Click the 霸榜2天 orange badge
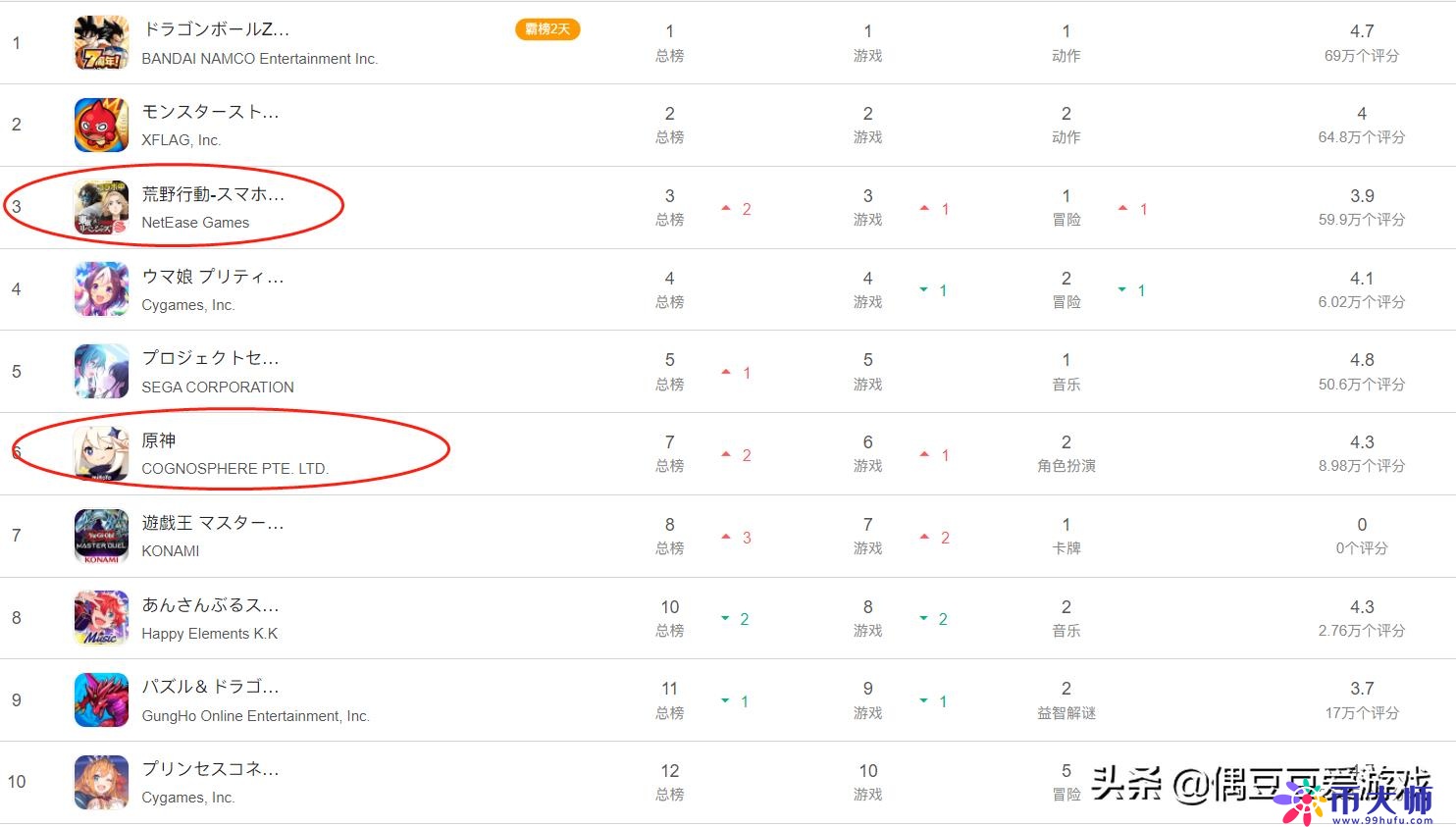This screenshot has width=1456, height=827. tap(547, 29)
